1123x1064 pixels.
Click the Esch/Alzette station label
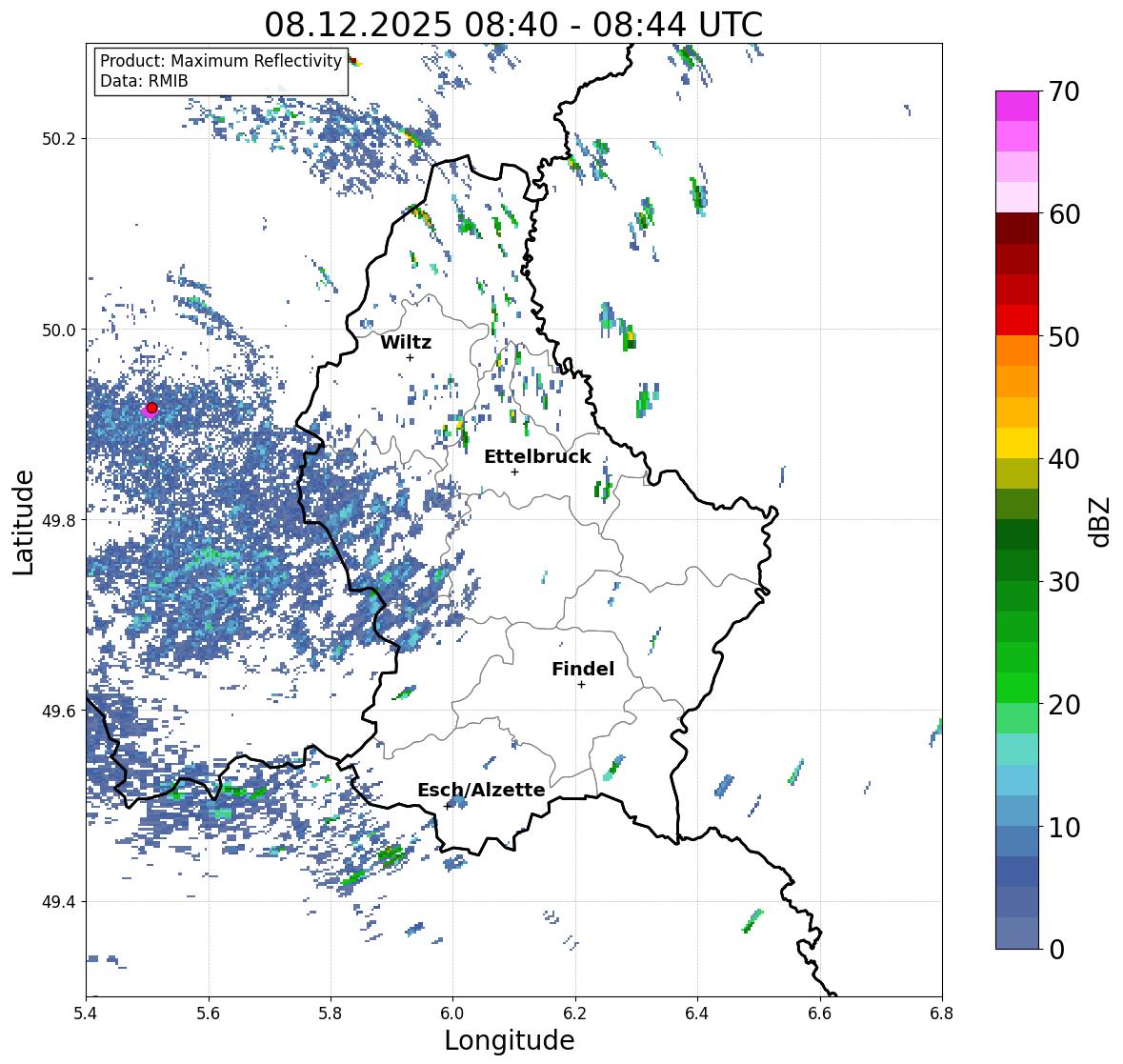click(481, 790)
